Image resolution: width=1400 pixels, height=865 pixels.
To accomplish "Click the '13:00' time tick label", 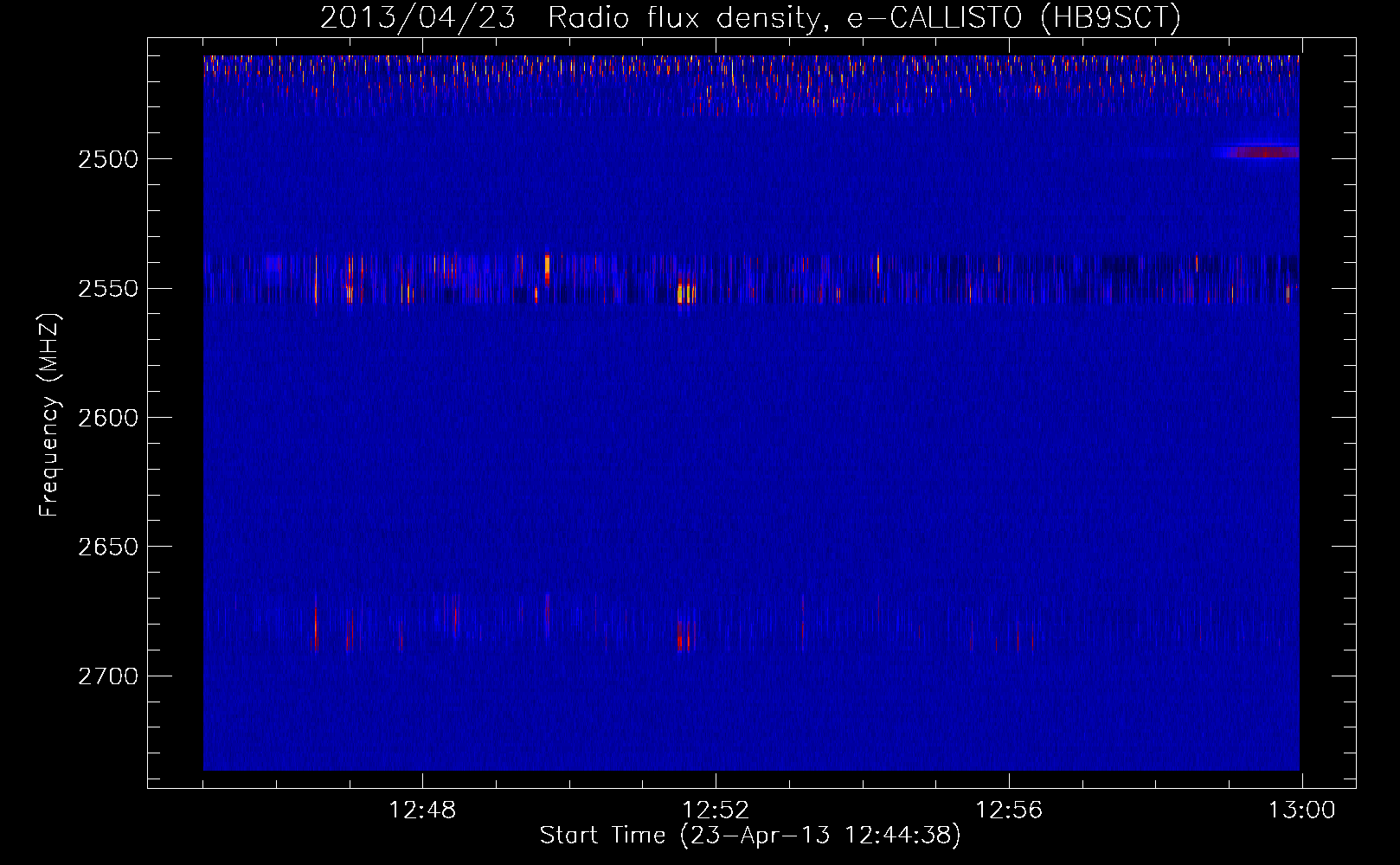I will point(1302,811).
